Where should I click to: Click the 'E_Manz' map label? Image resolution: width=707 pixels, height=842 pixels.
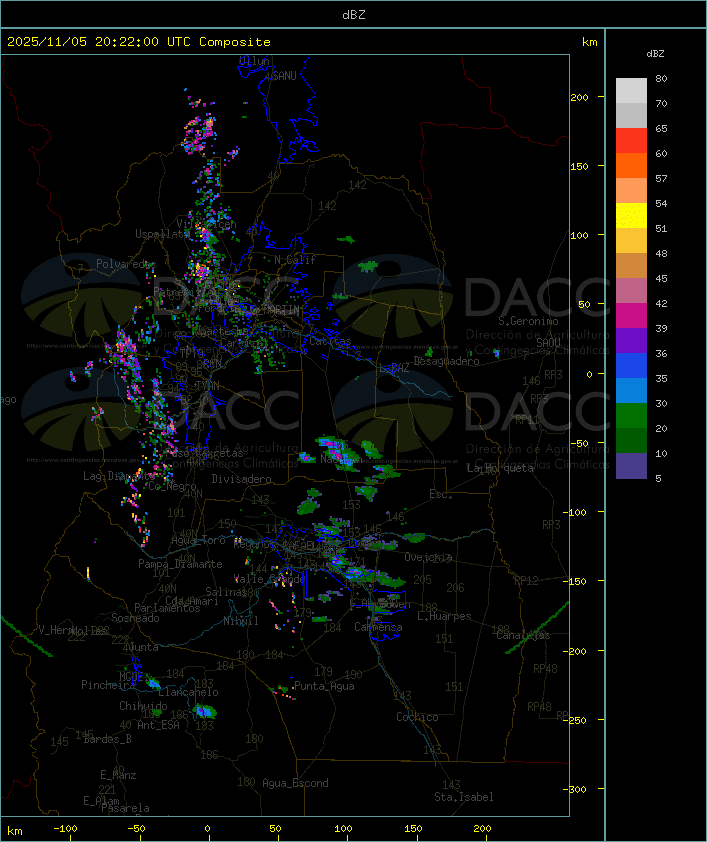118,775
